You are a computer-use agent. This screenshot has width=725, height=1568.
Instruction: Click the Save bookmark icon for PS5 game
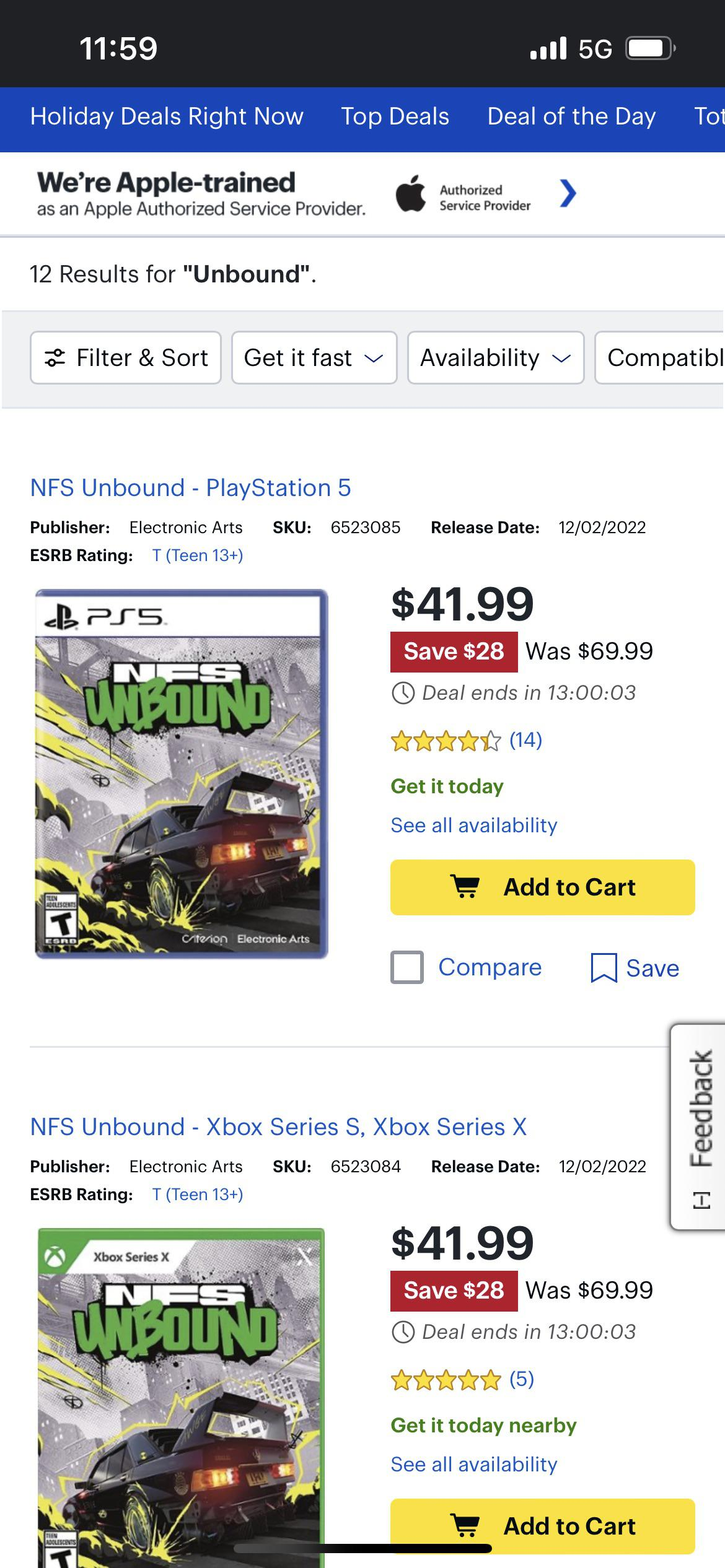coord(604,968)
